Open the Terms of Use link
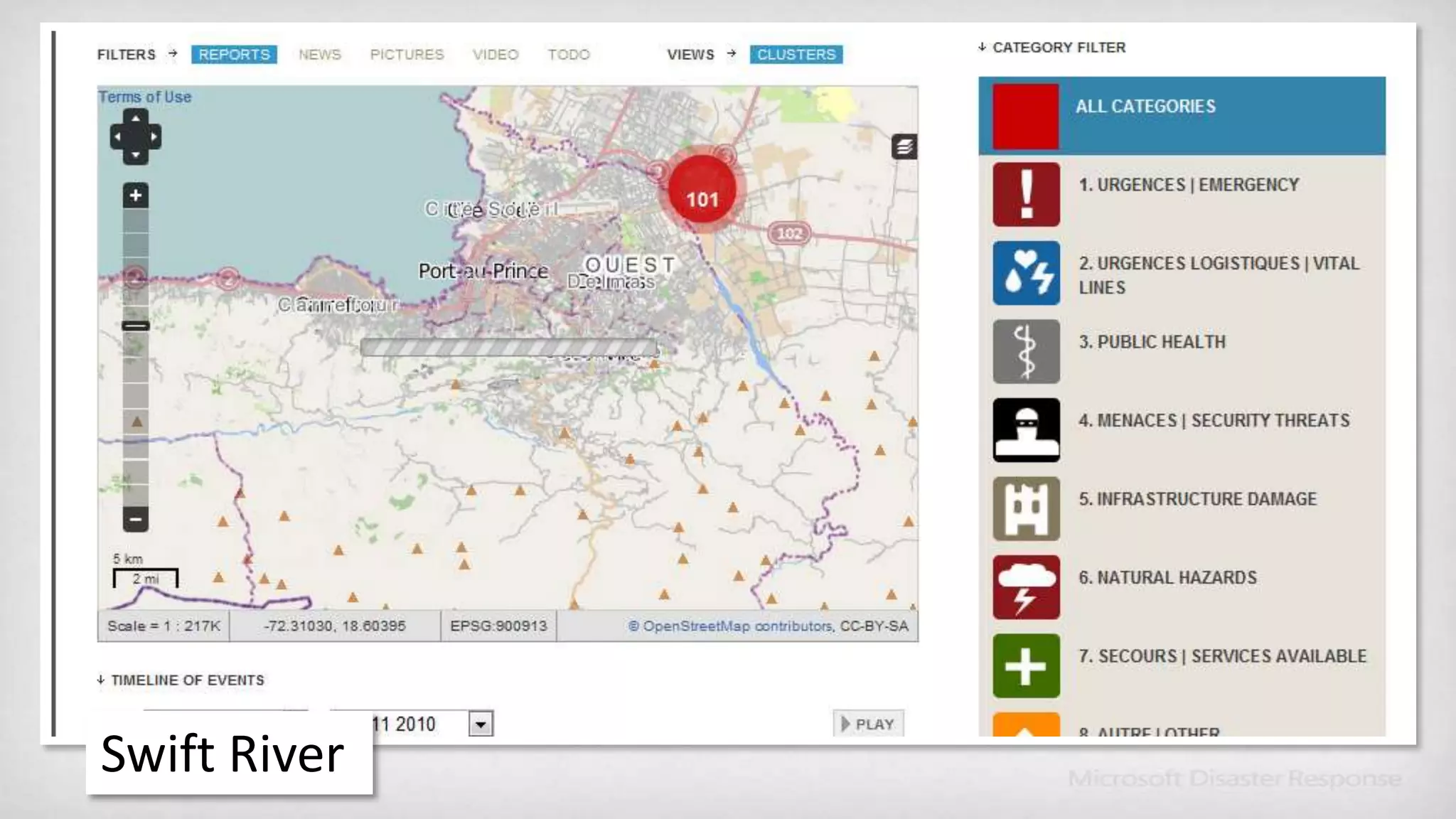The height and width of the screenshot is (819, 1456). 145,97
